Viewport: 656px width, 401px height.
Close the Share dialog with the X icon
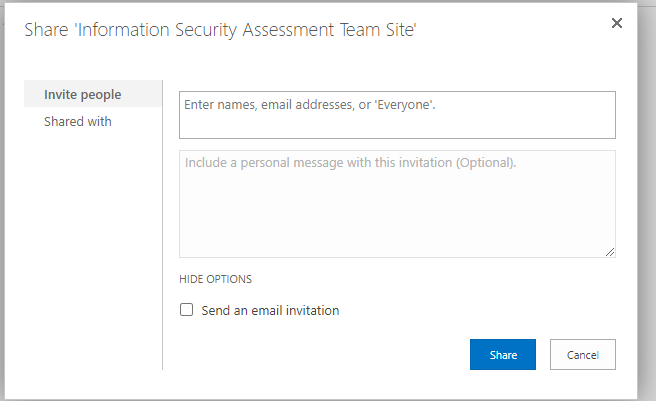(617, 23)
